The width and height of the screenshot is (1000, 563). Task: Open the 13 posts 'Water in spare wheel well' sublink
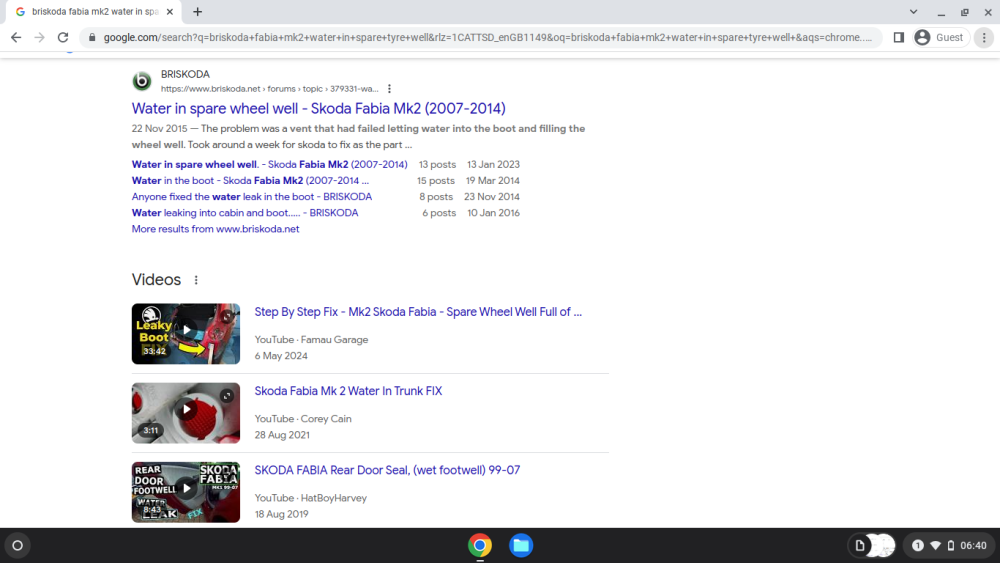[269, 165]
